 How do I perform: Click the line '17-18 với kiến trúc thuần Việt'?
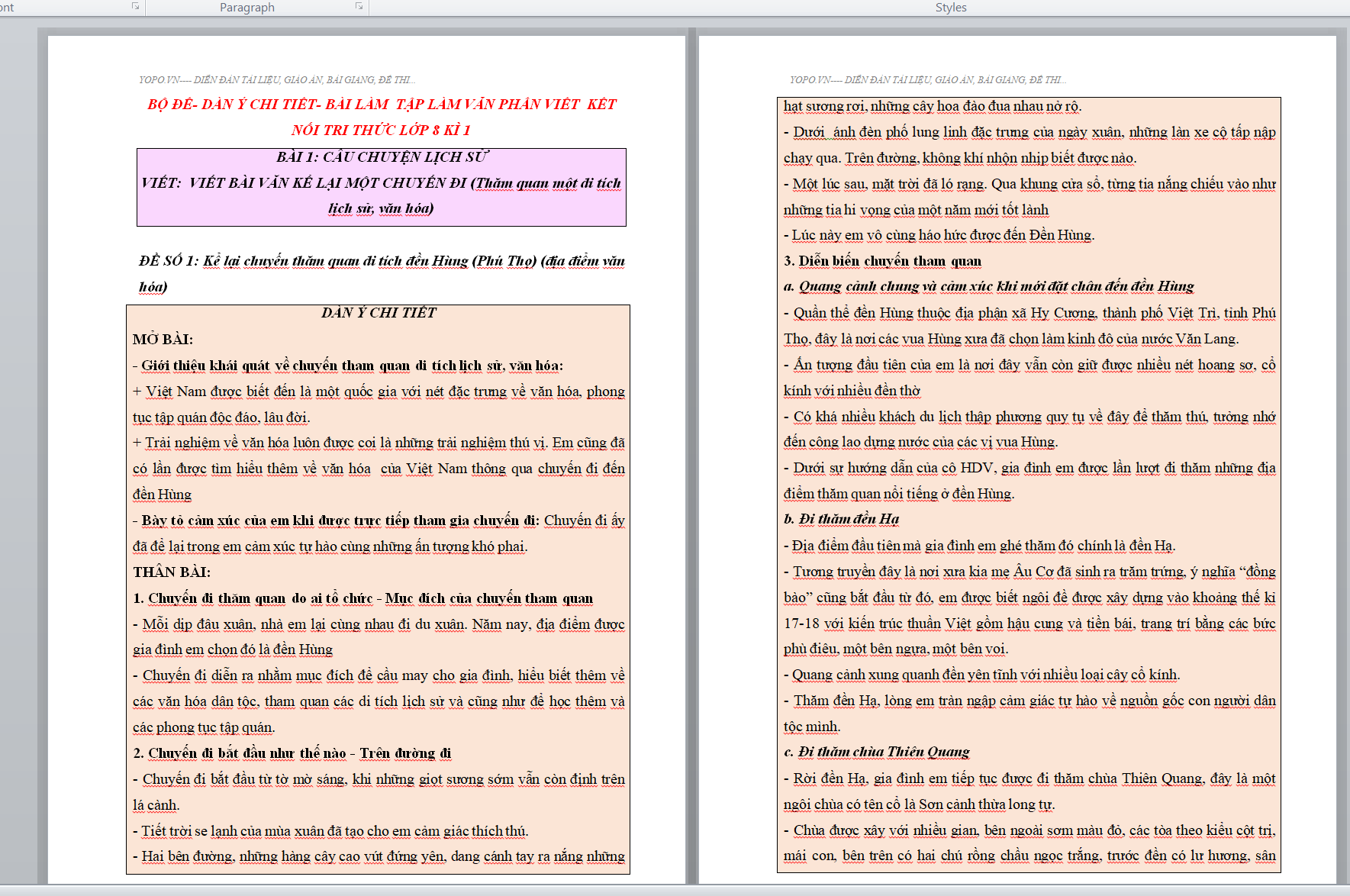coord(1029,624)
